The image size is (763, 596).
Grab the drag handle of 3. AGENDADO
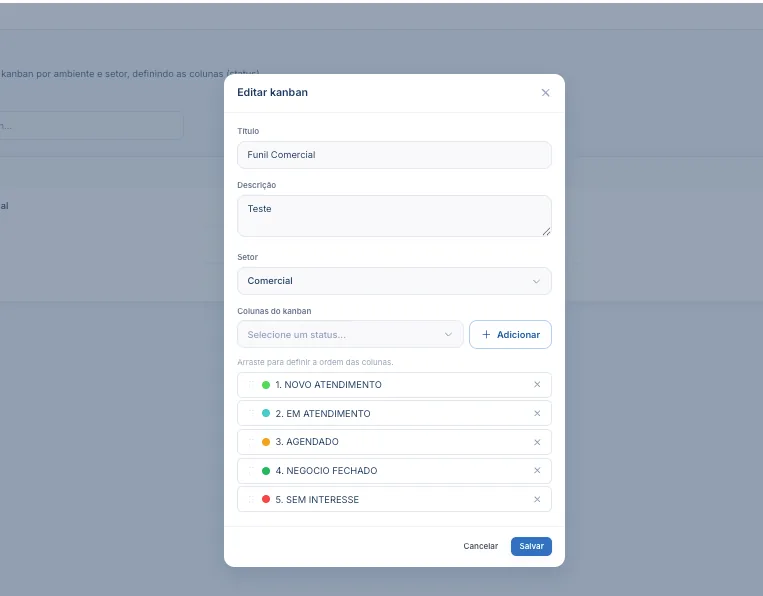click(251, 442)
